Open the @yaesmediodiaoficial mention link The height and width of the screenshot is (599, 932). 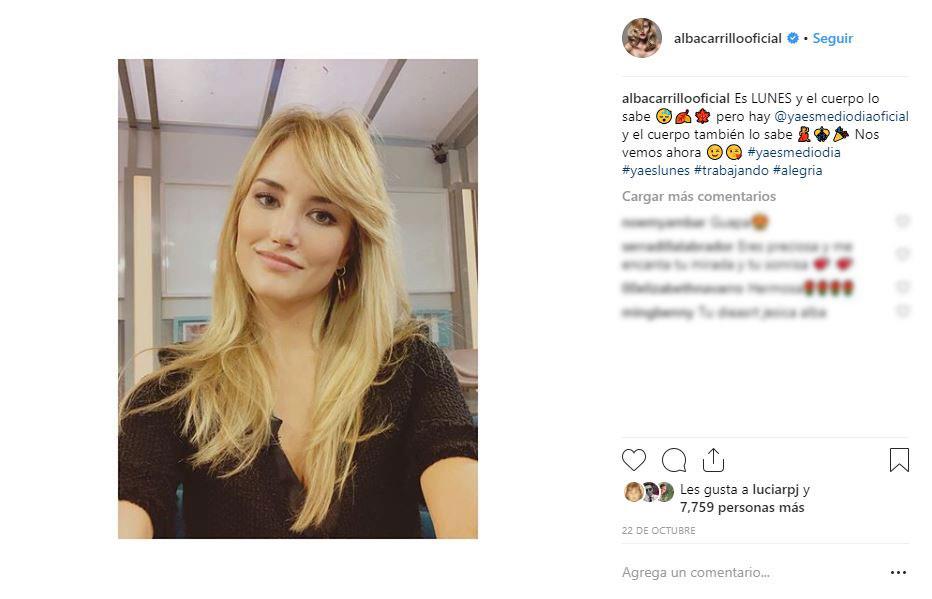[x=841, y=116]
